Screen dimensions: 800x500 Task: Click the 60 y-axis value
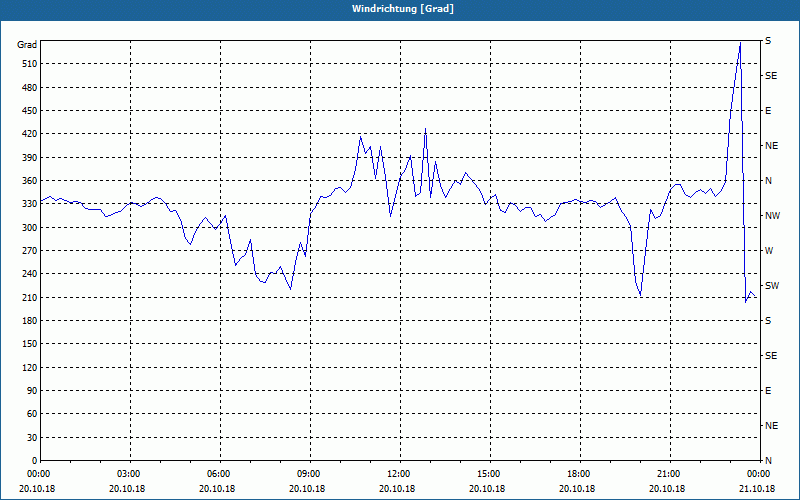point(32,414)
